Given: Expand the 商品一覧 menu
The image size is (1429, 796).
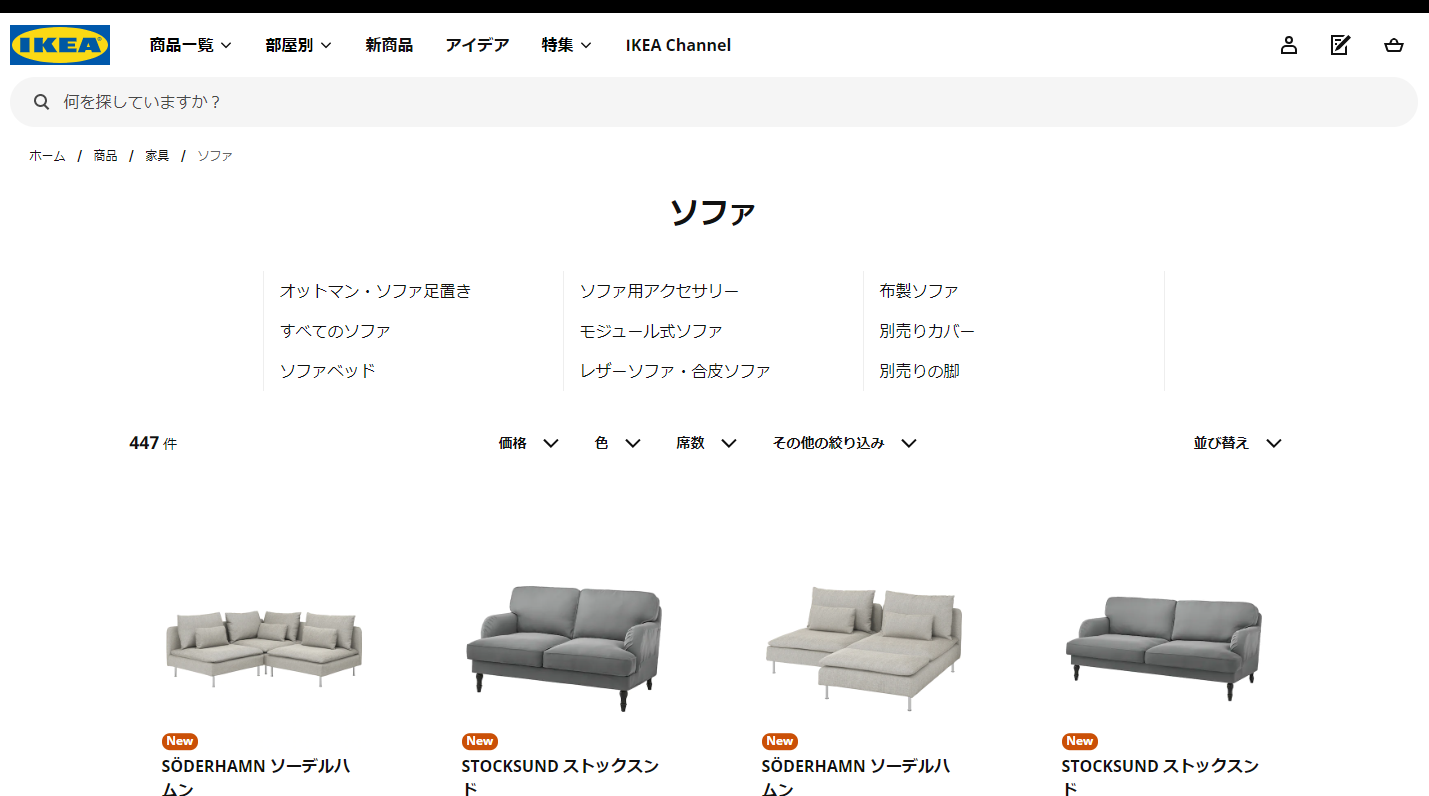Looking at the screenshot, I should point(191,45).
